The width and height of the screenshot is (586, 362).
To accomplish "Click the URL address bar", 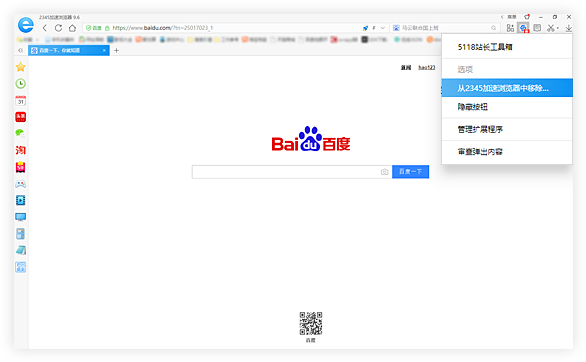I will [235, 28].
